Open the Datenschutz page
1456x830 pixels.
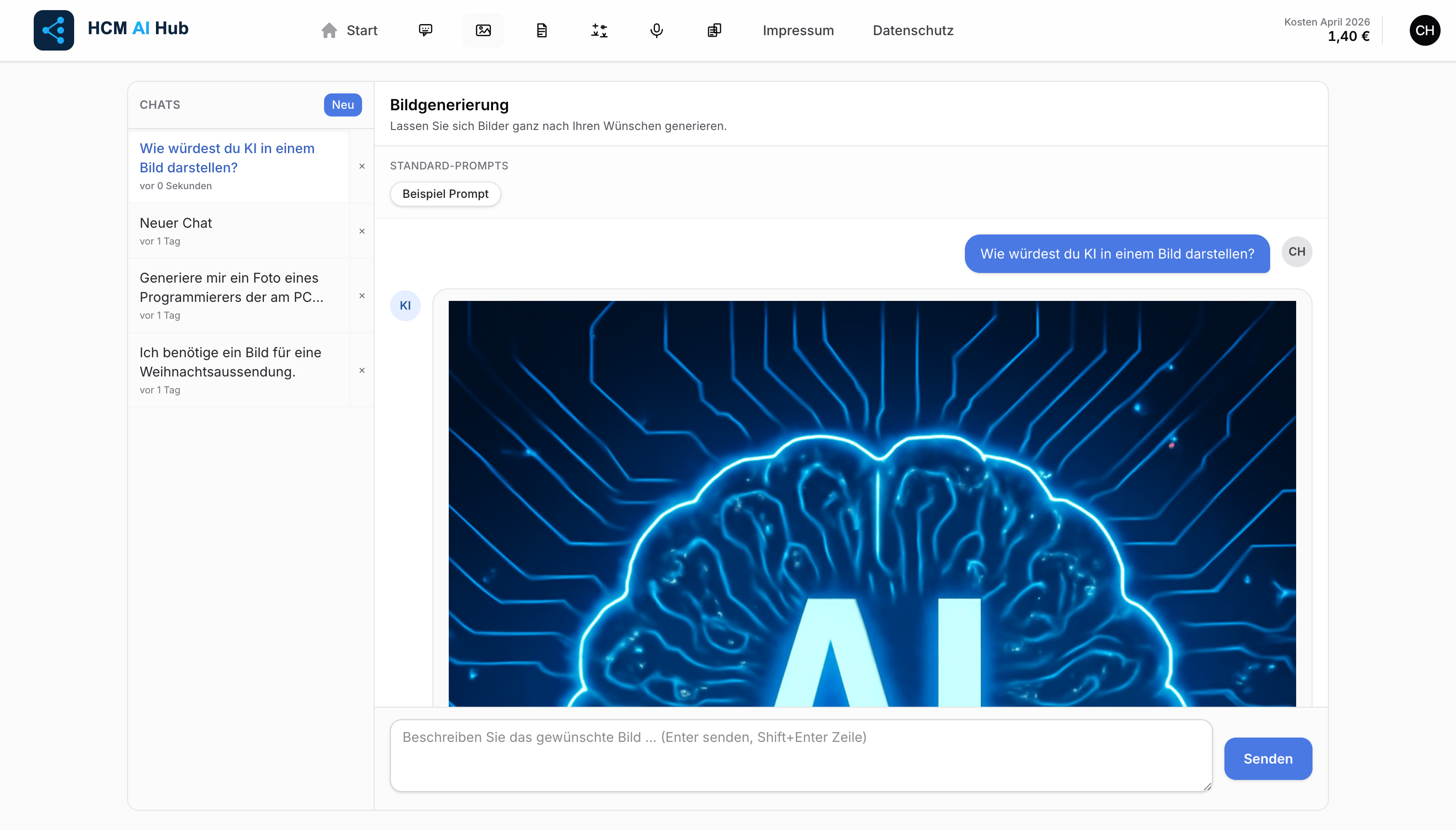point(913,30)
